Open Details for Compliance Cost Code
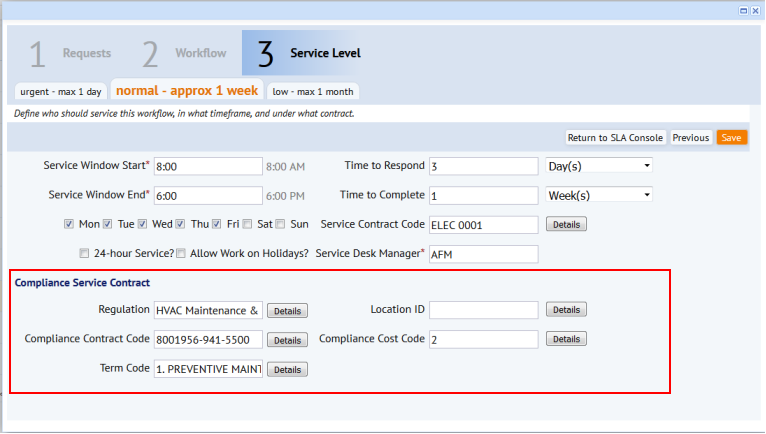Viewport: 766px width, 434px height. [x=566, y=339]
